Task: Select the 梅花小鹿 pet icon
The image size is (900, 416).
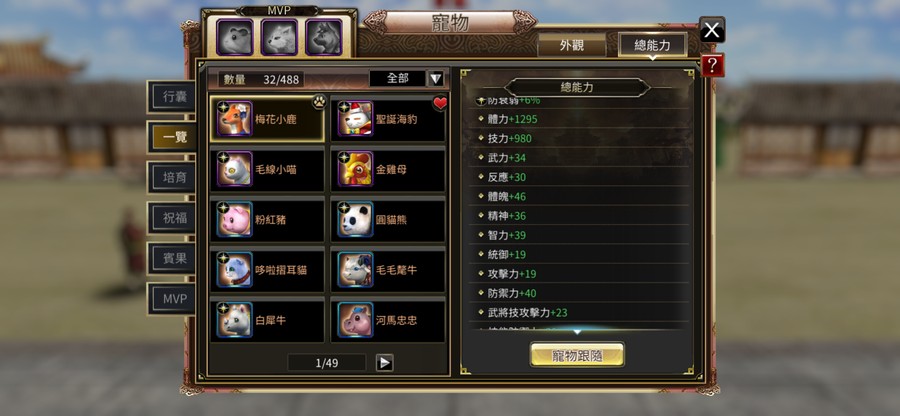Action: click(x=235, y=119)
